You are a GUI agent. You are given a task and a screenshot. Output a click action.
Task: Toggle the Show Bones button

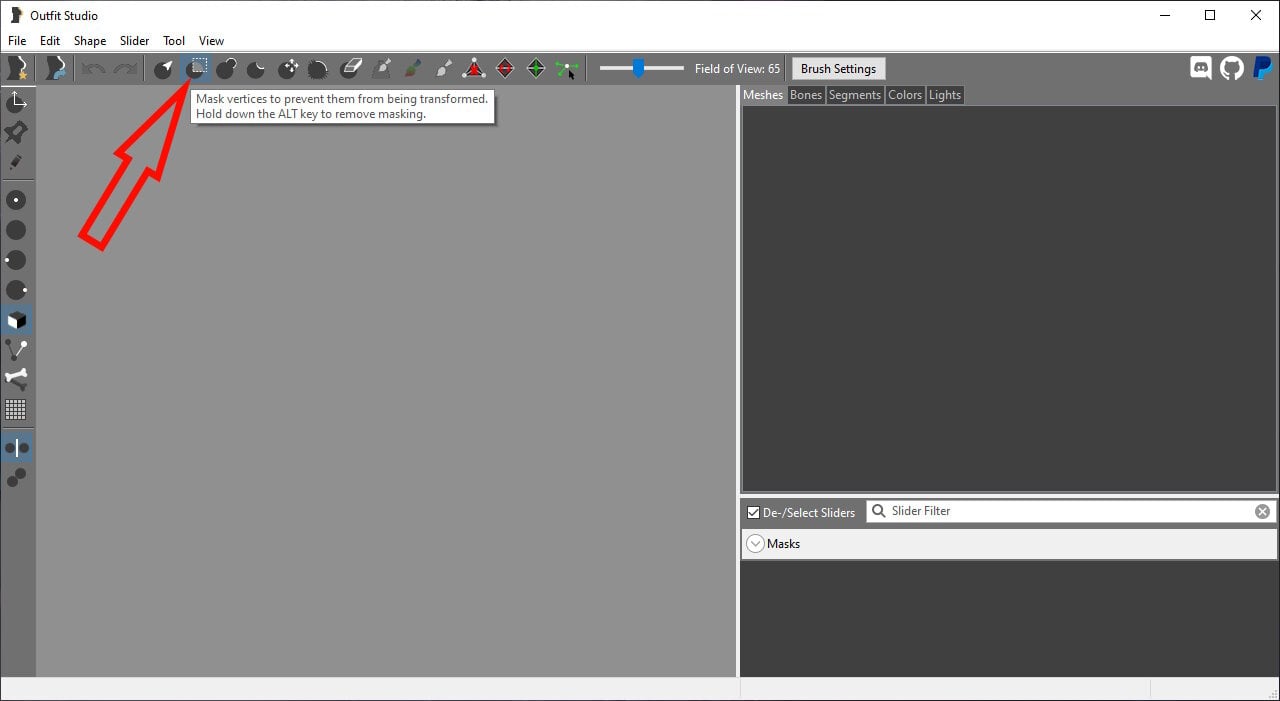click(x=16, y=379)
